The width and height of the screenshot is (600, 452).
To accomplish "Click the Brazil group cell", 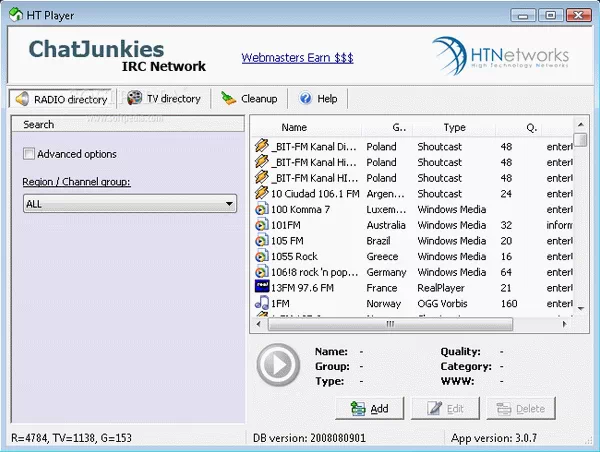I will (378, 240).
